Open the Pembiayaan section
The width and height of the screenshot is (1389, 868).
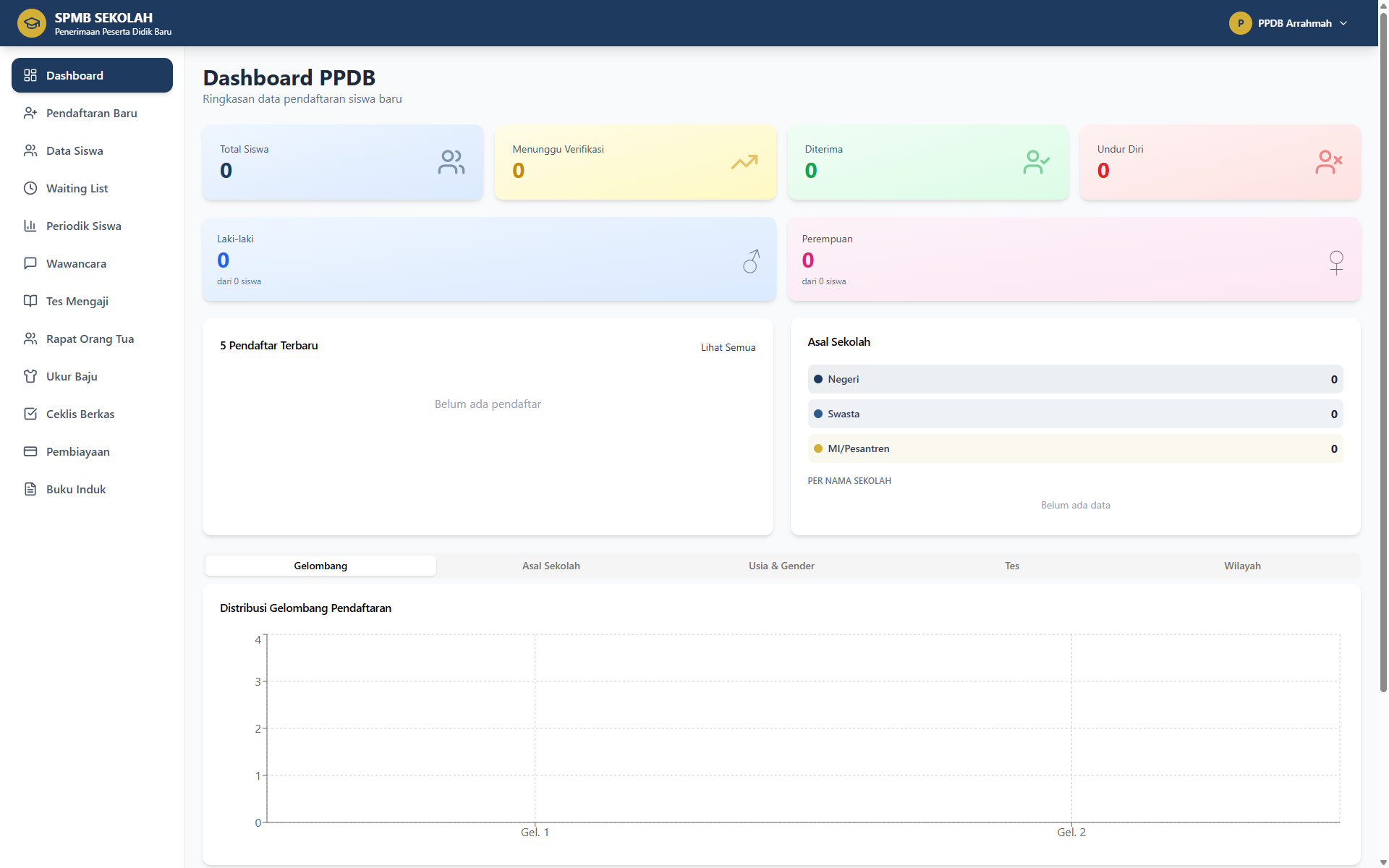tap(92, 451)
